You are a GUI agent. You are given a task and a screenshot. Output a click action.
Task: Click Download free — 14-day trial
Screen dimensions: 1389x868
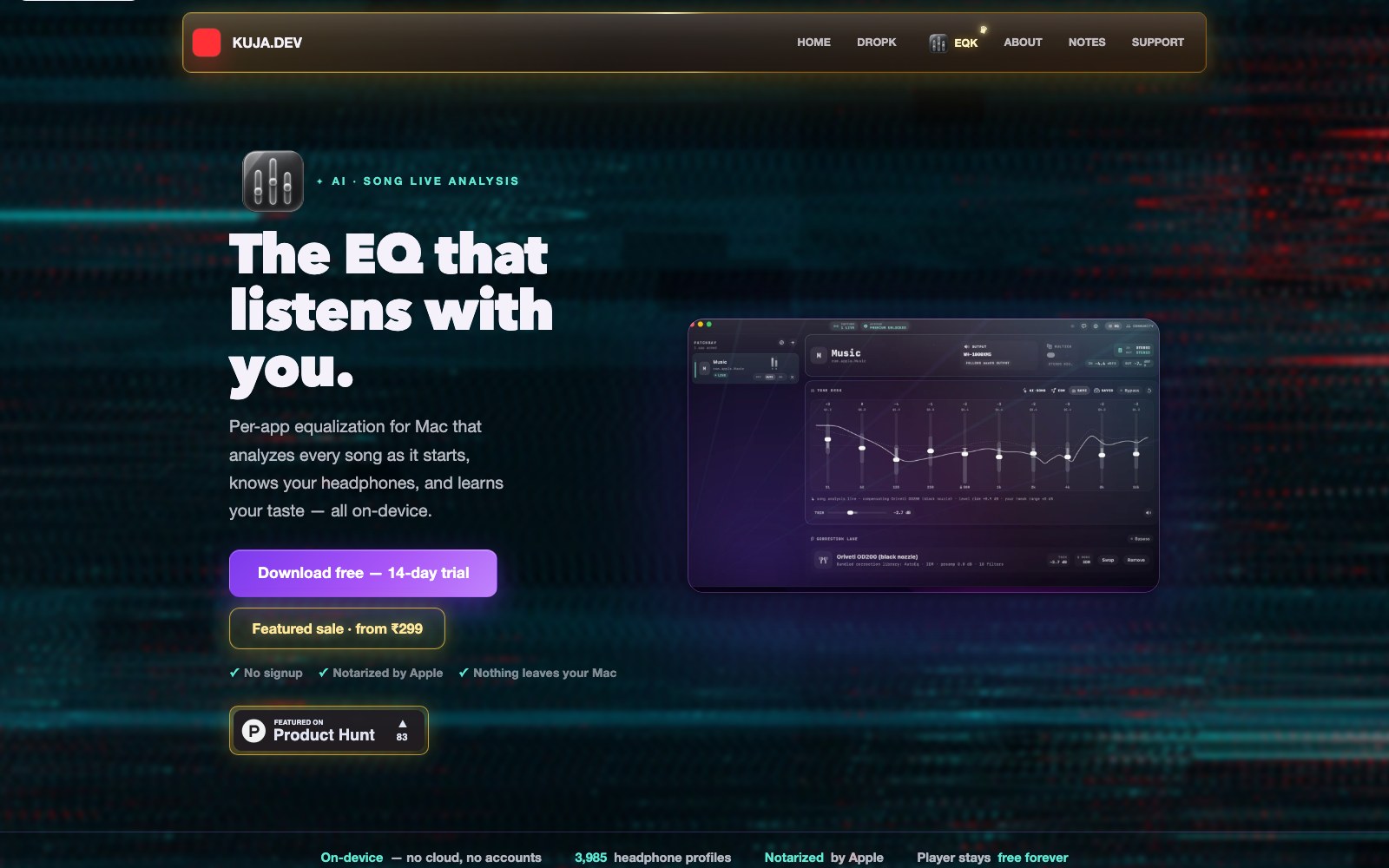363,573
